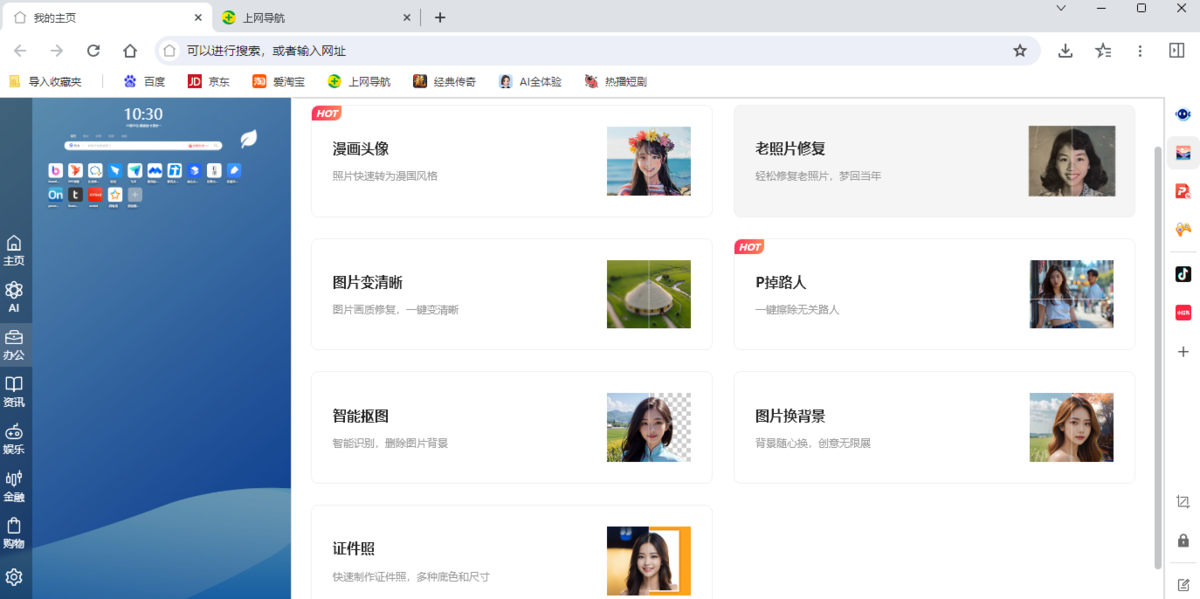Reload the current page
This screenshot has height=599, width=1200.
tap(93, 51)
